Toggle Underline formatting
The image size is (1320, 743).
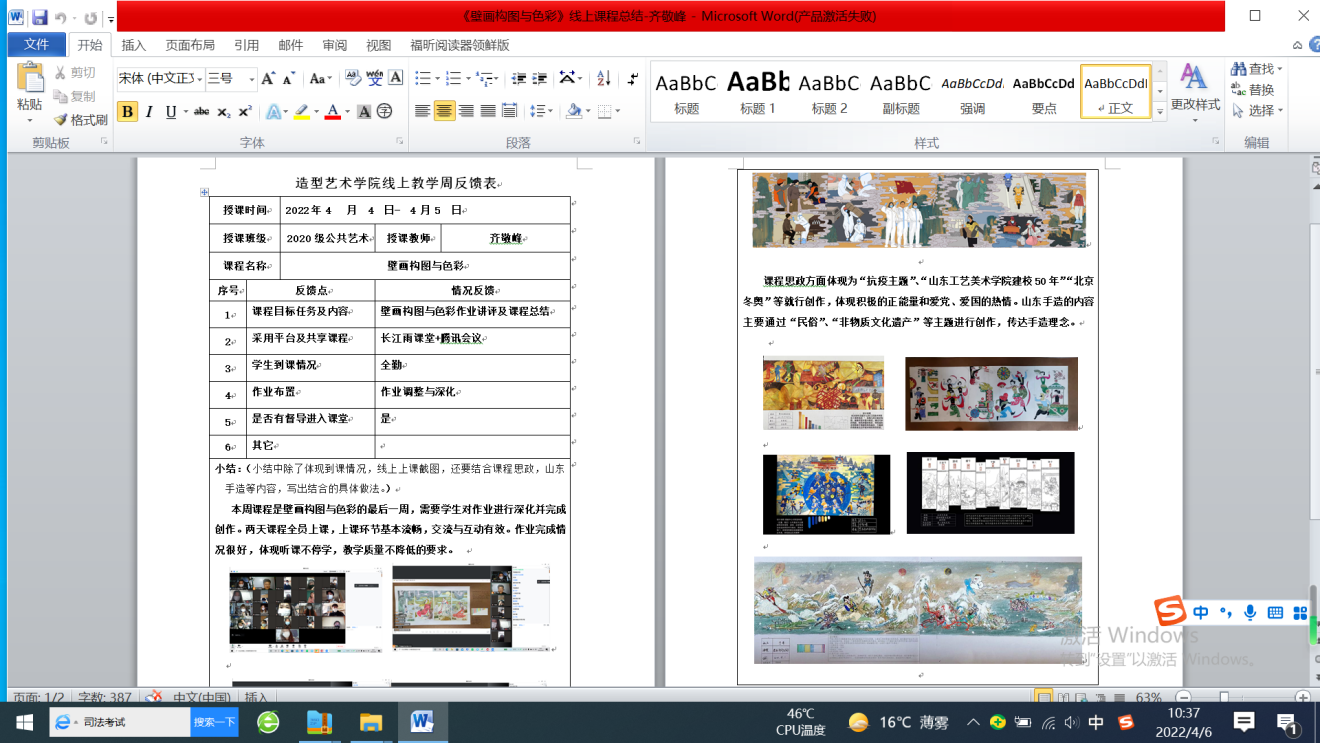click(171, 111)
